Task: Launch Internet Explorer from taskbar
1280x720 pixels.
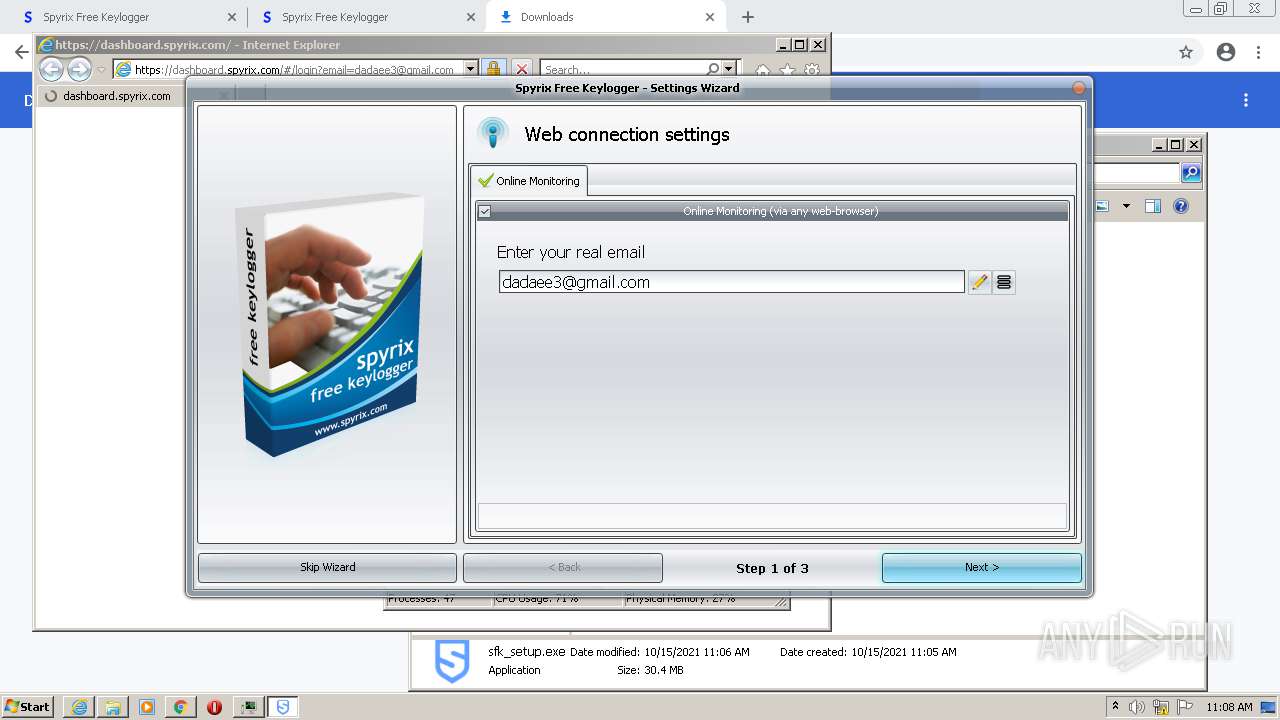Action: pyautogui.click(x=79, y=707)
